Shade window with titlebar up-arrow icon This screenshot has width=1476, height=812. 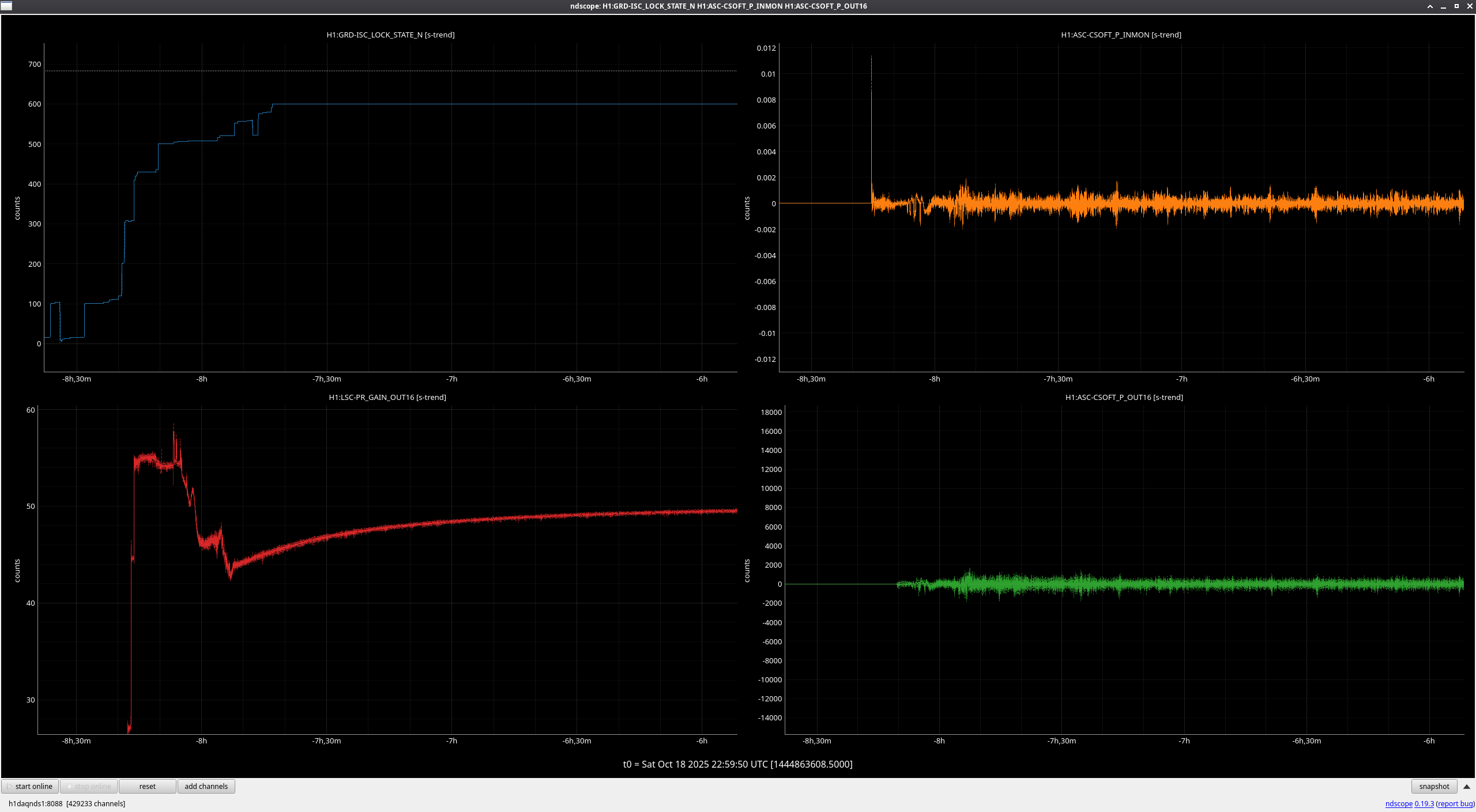pos(1430,6)
